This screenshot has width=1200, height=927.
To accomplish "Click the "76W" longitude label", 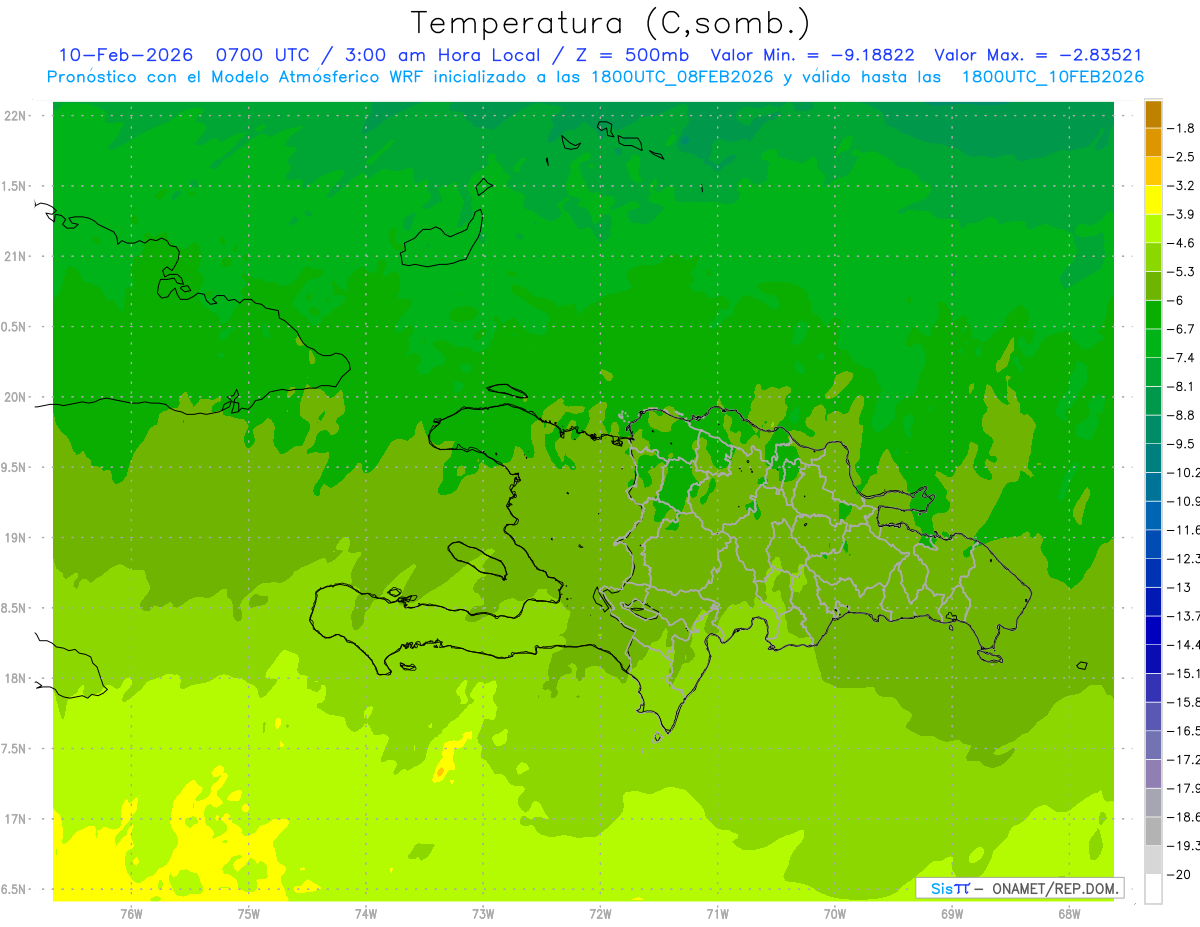I will [131, 913].
